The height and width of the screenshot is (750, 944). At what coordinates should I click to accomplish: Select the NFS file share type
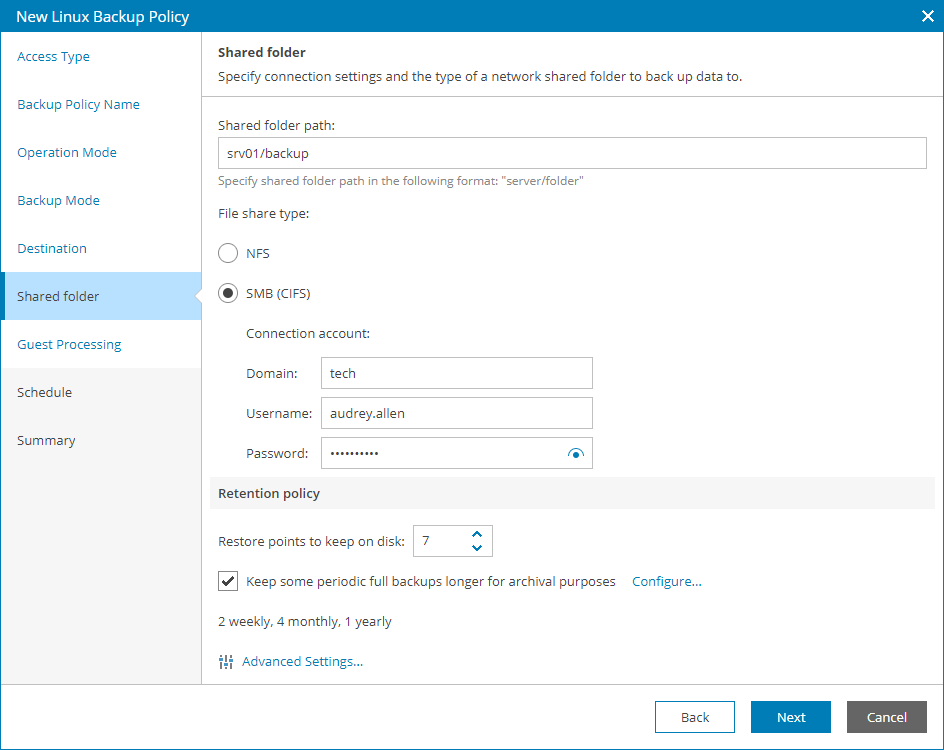pyautogui.click(x=228, y=253)
